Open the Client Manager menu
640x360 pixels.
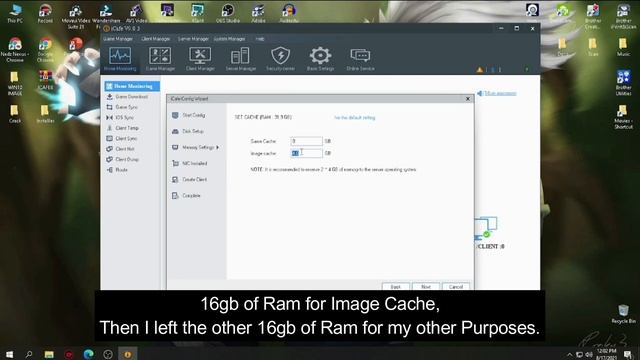click(x=156, y=39)
